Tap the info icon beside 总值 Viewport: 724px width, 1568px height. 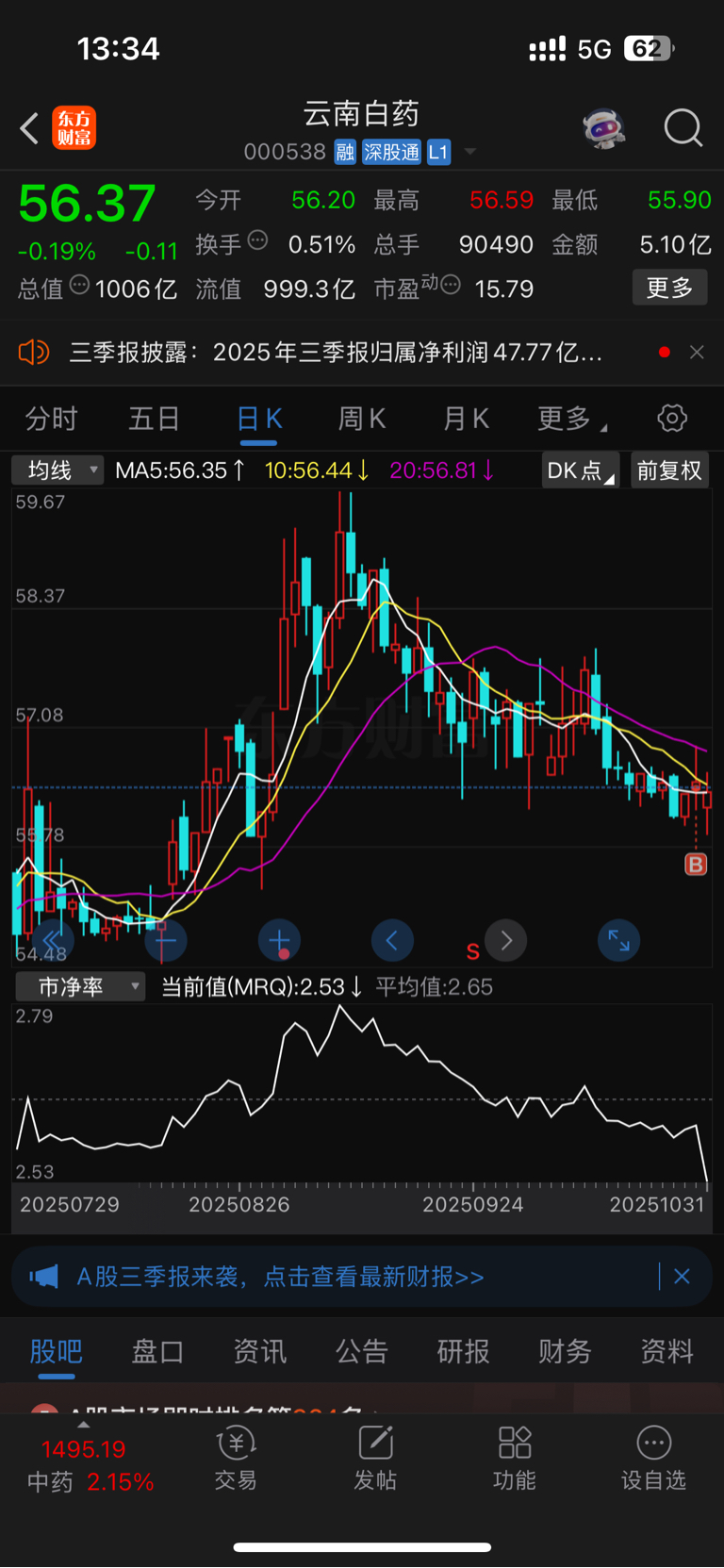pyautogui.click(x=80, y=284)
